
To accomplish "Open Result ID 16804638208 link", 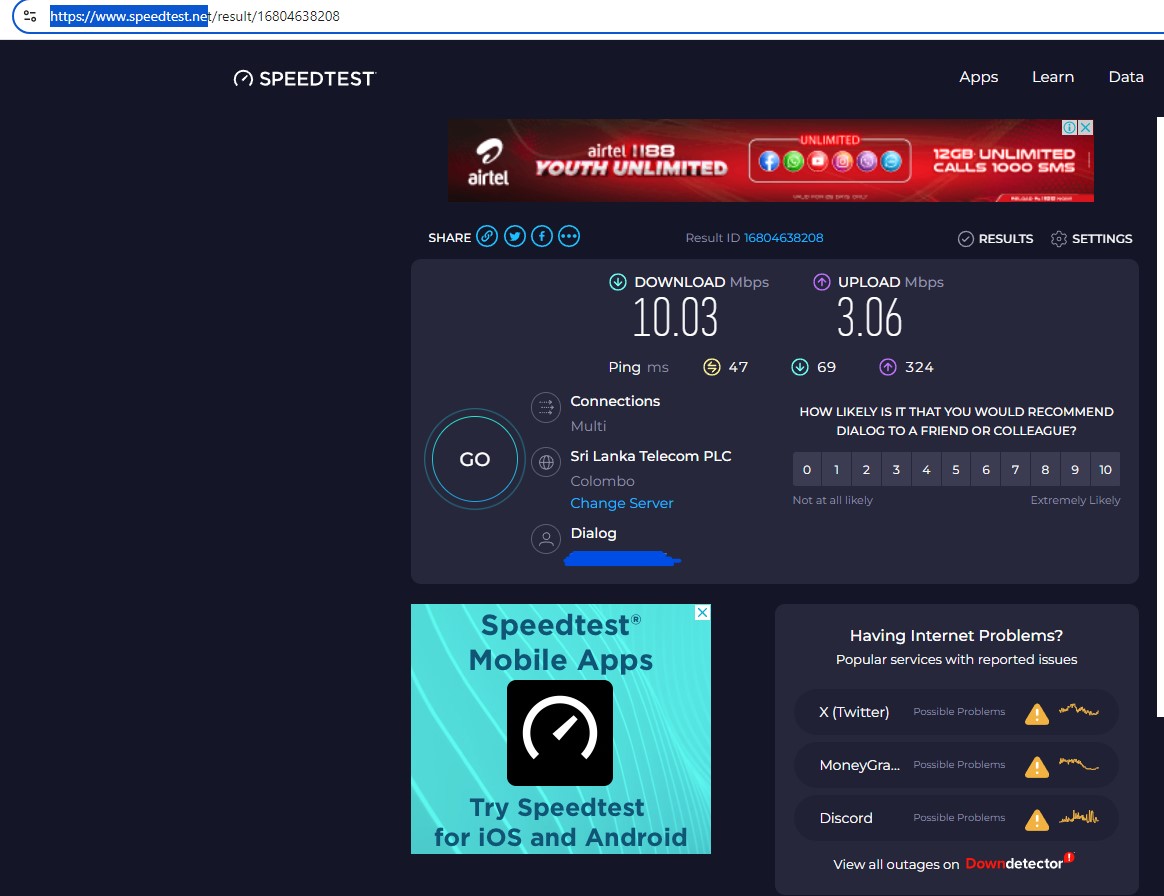I will tap(783, 238).
